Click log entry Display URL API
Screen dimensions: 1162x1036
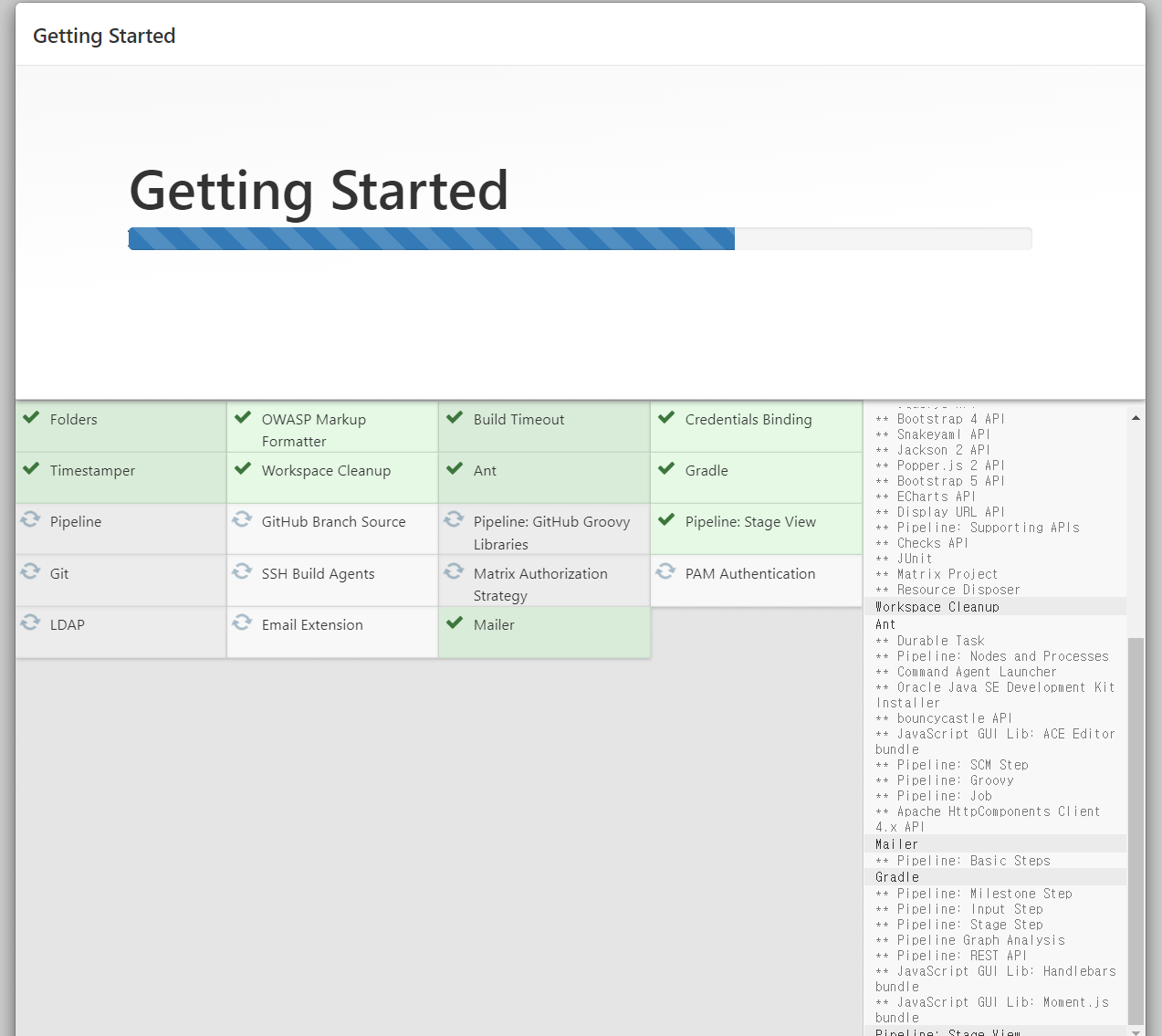coord(940,512)
